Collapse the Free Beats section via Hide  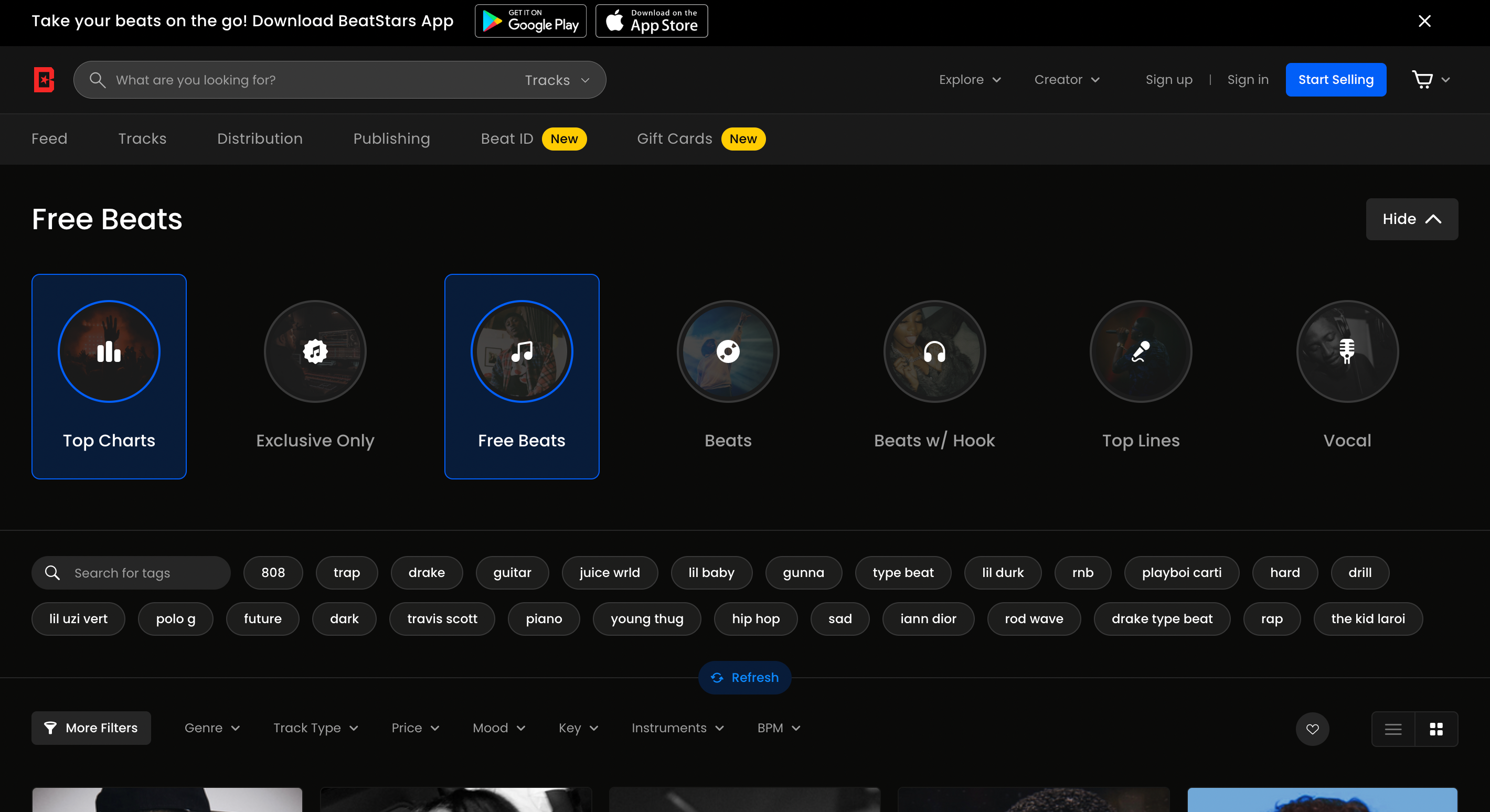click(1411, 219)
